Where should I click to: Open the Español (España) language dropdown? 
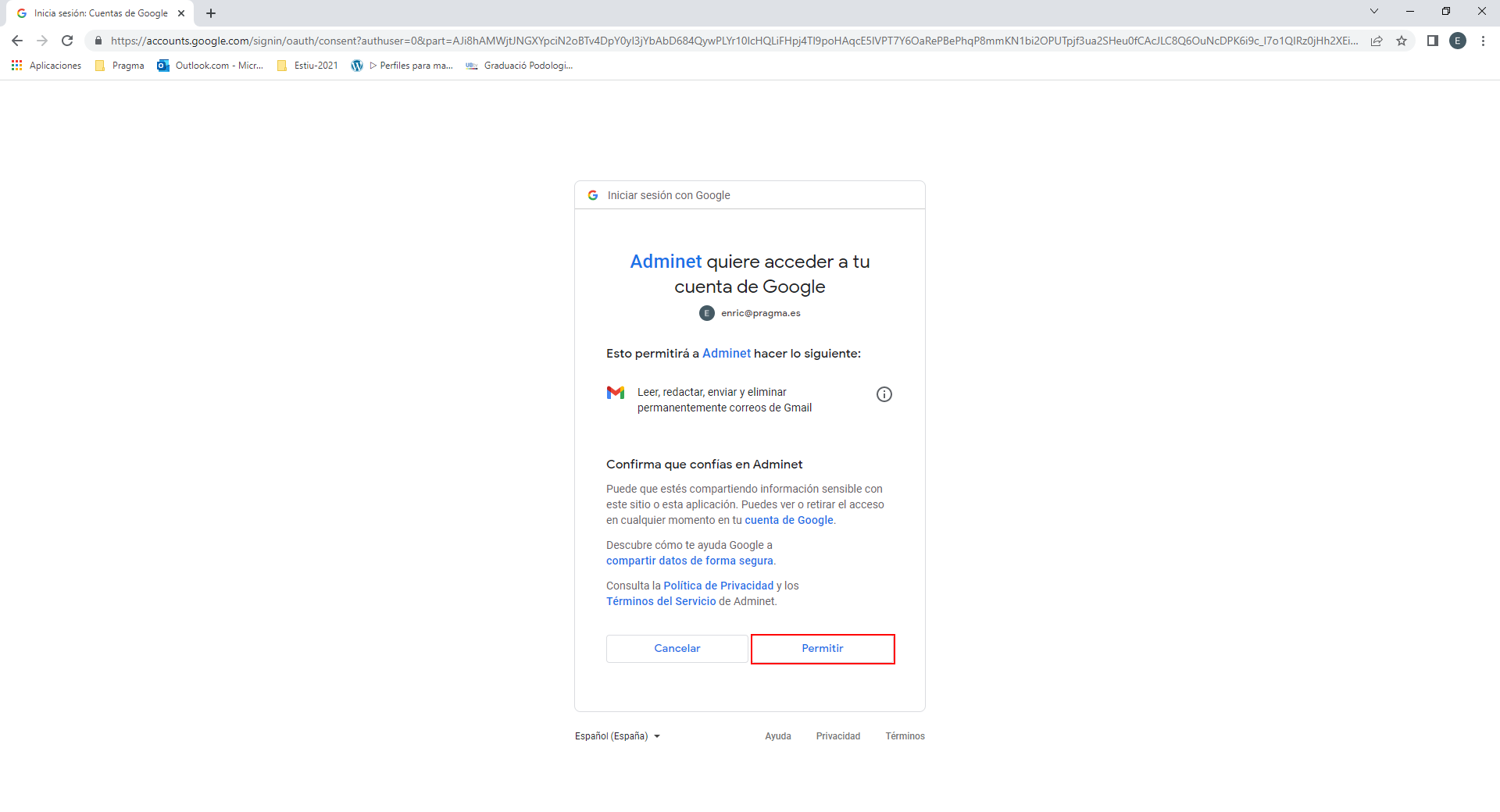[x=617, y=736]
